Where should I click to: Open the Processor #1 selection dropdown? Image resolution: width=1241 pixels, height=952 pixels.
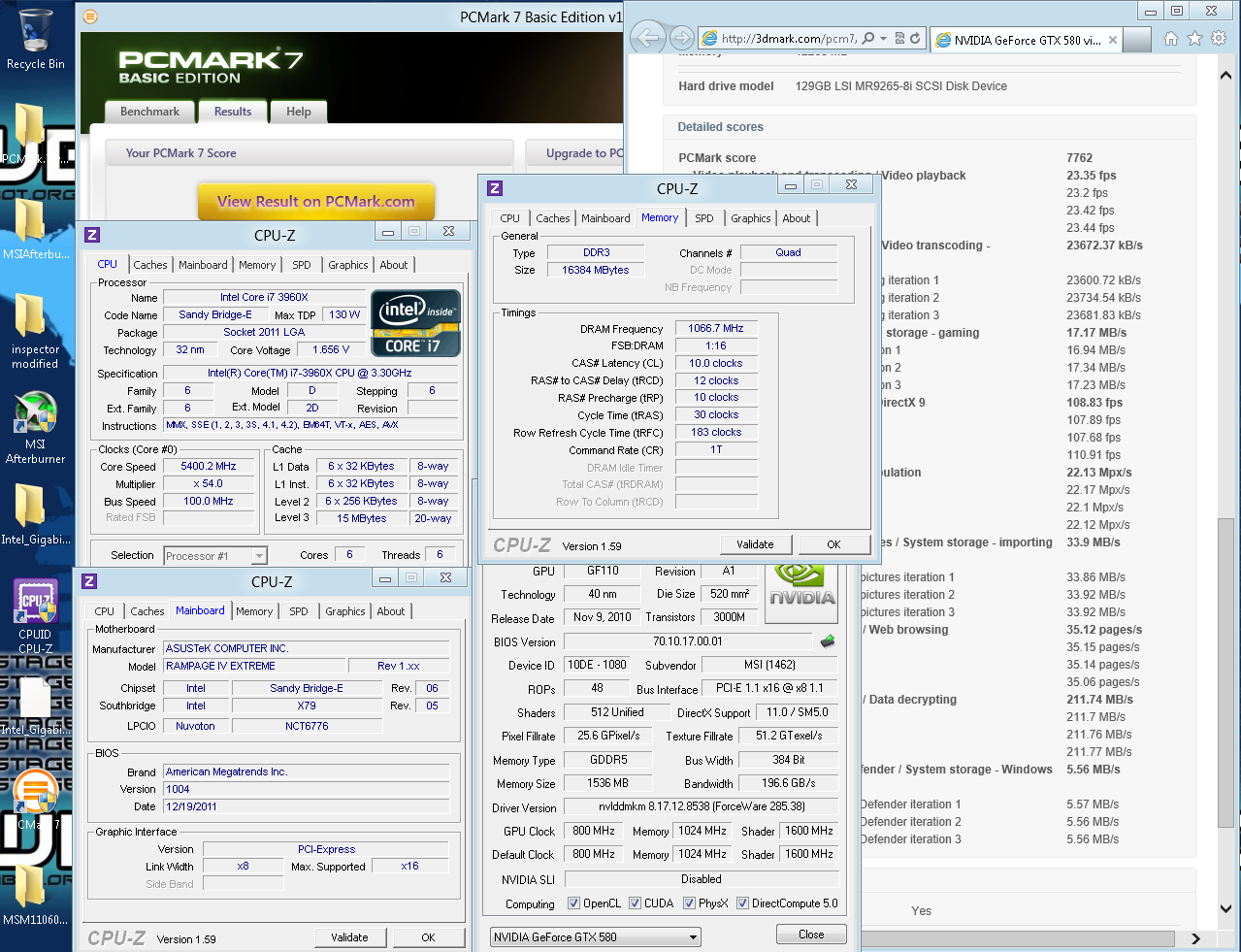click(259, 556)
